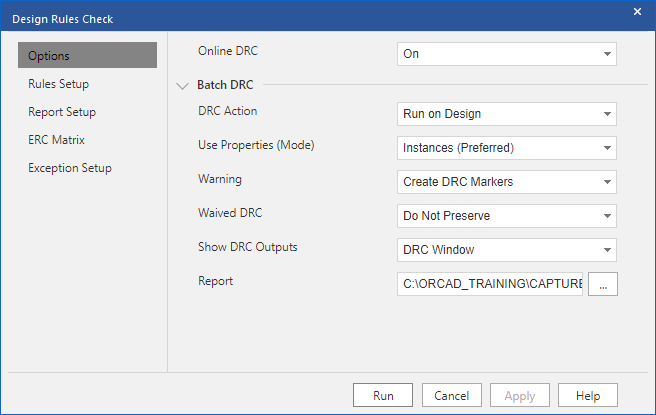This screenshot has width=656, height=415.
Task: Click the Report label
Action: [215, 281]
